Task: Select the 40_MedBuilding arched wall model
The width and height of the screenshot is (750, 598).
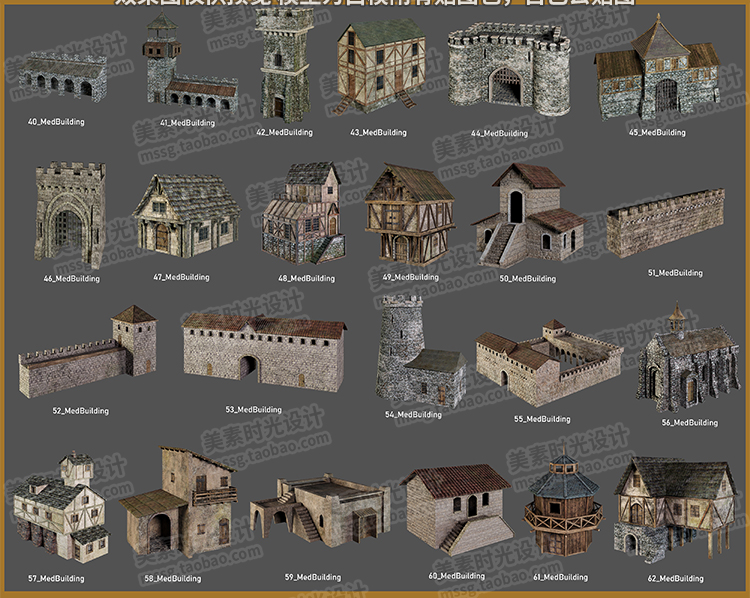Action: click(64, 77)
